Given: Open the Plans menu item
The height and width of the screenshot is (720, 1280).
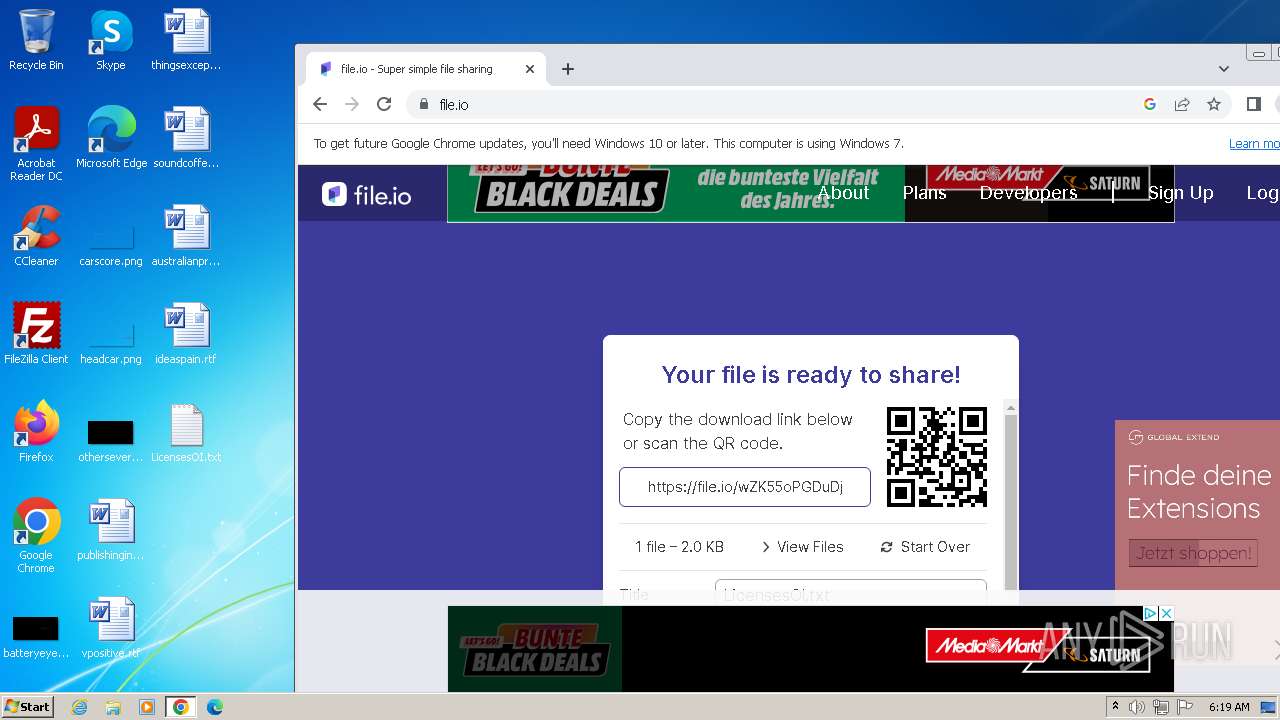Looking at the screenshot, I should click(924, 193).
